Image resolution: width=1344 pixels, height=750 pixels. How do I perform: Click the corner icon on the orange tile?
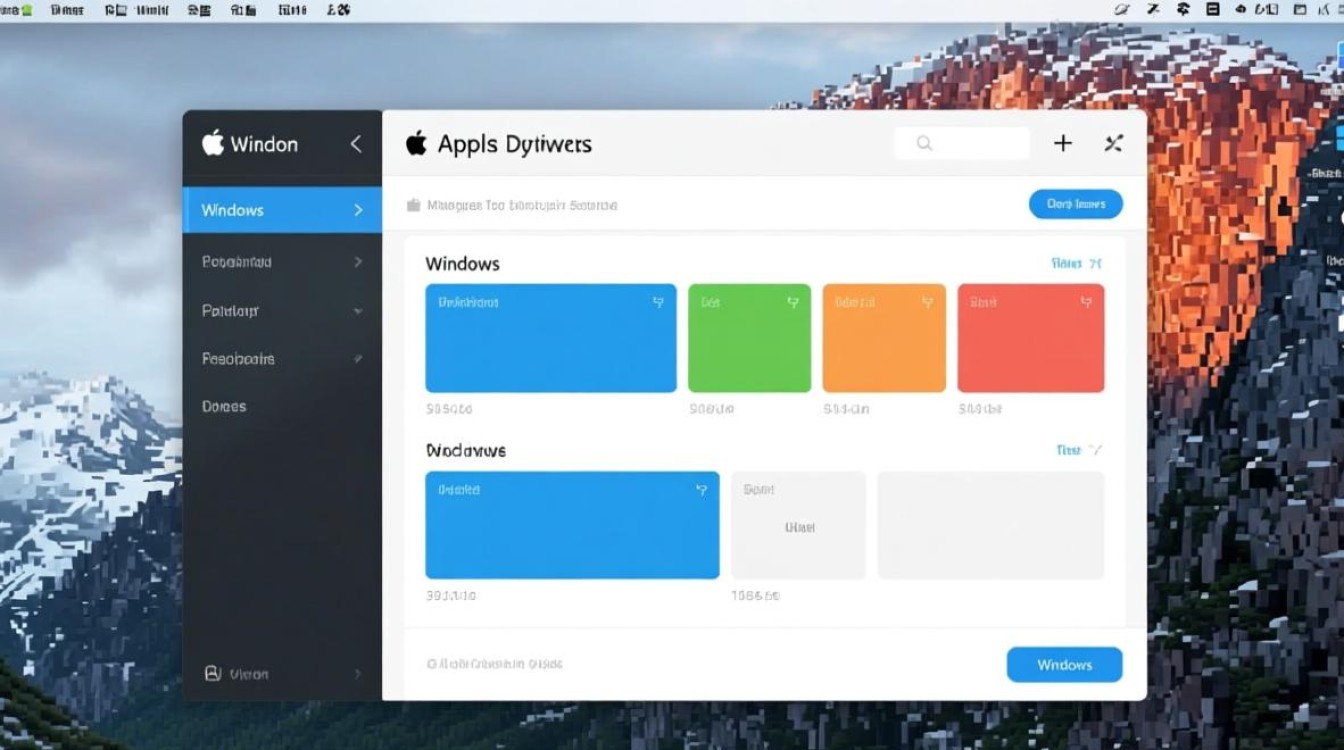click(x=927, y=302)
